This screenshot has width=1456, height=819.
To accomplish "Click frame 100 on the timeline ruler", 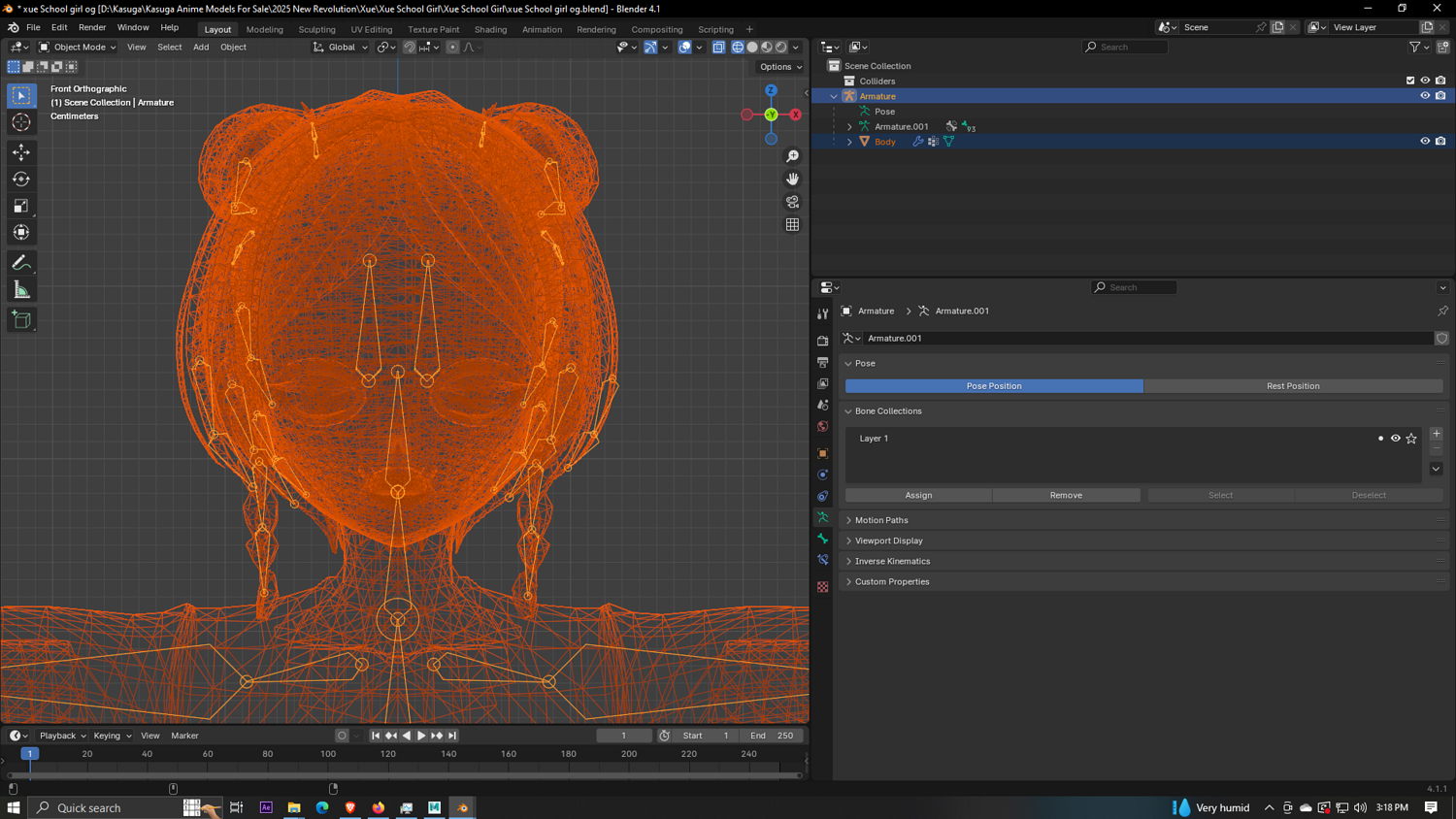I will 328,754.
